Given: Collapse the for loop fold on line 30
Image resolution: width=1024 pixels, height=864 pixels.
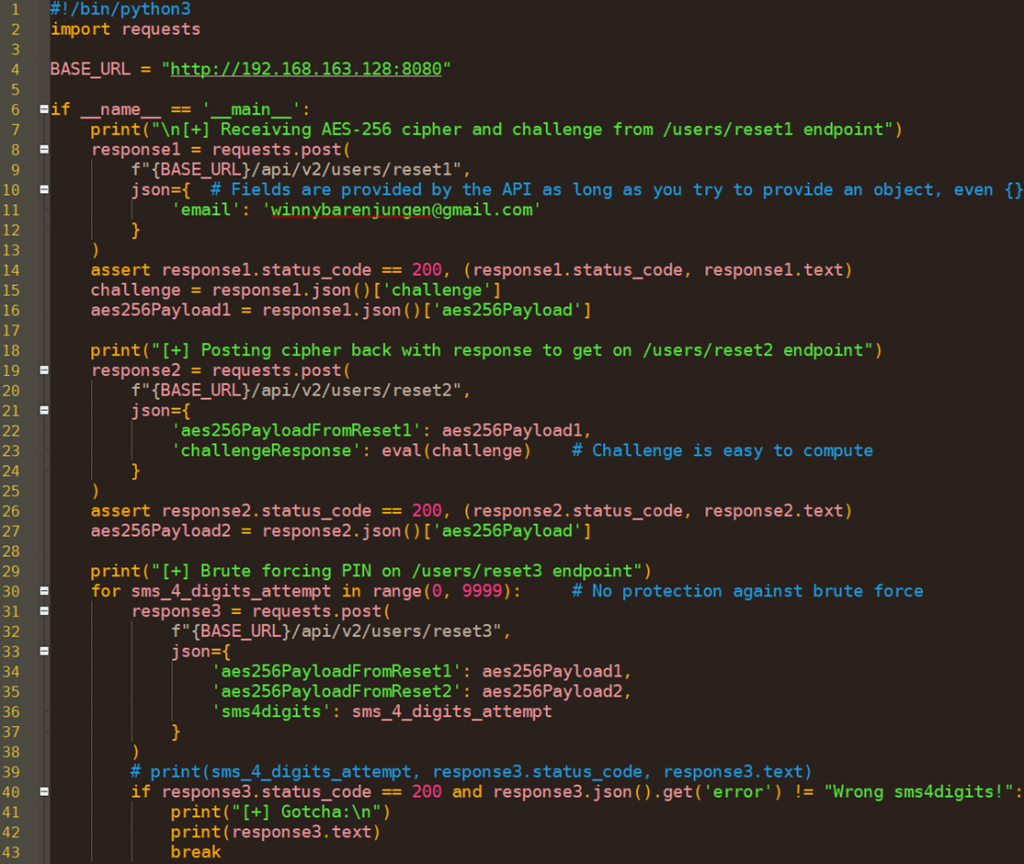Looking at the screenshot, I should click(44, 591).
